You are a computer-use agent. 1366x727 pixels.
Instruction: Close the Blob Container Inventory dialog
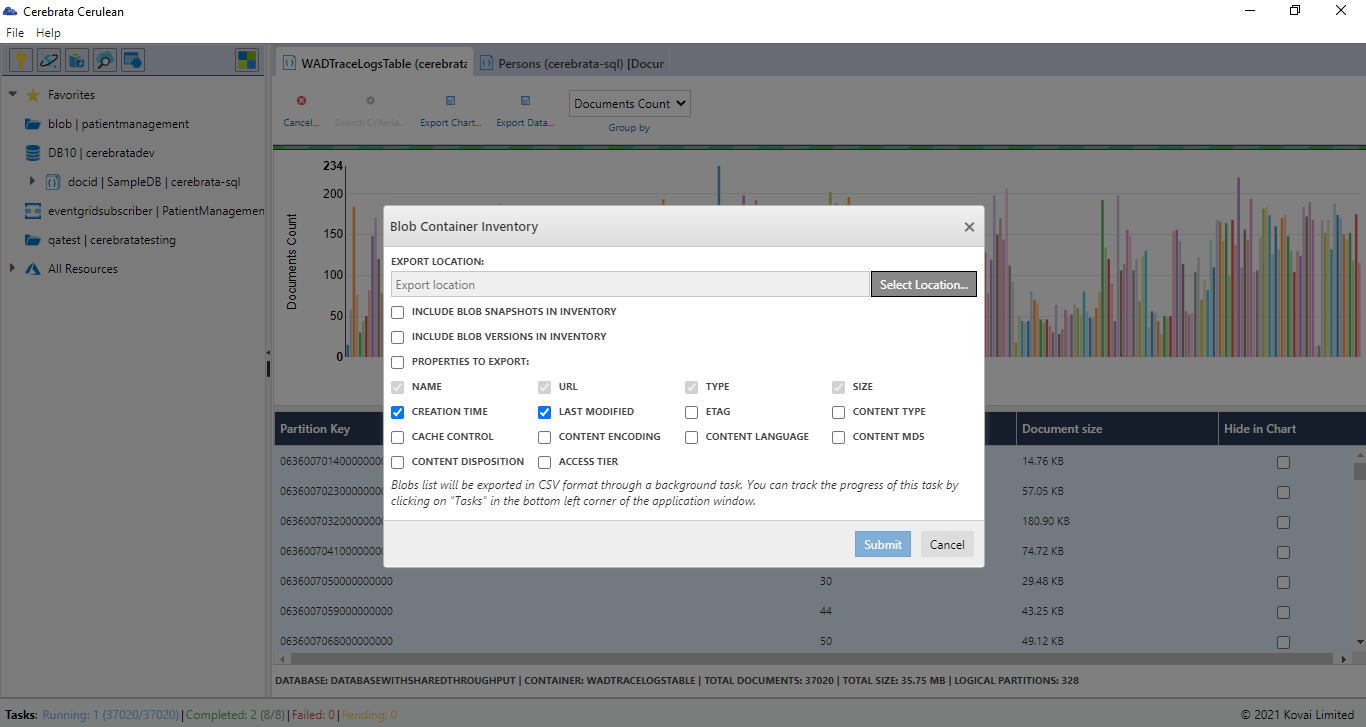[x=969, y=227]
